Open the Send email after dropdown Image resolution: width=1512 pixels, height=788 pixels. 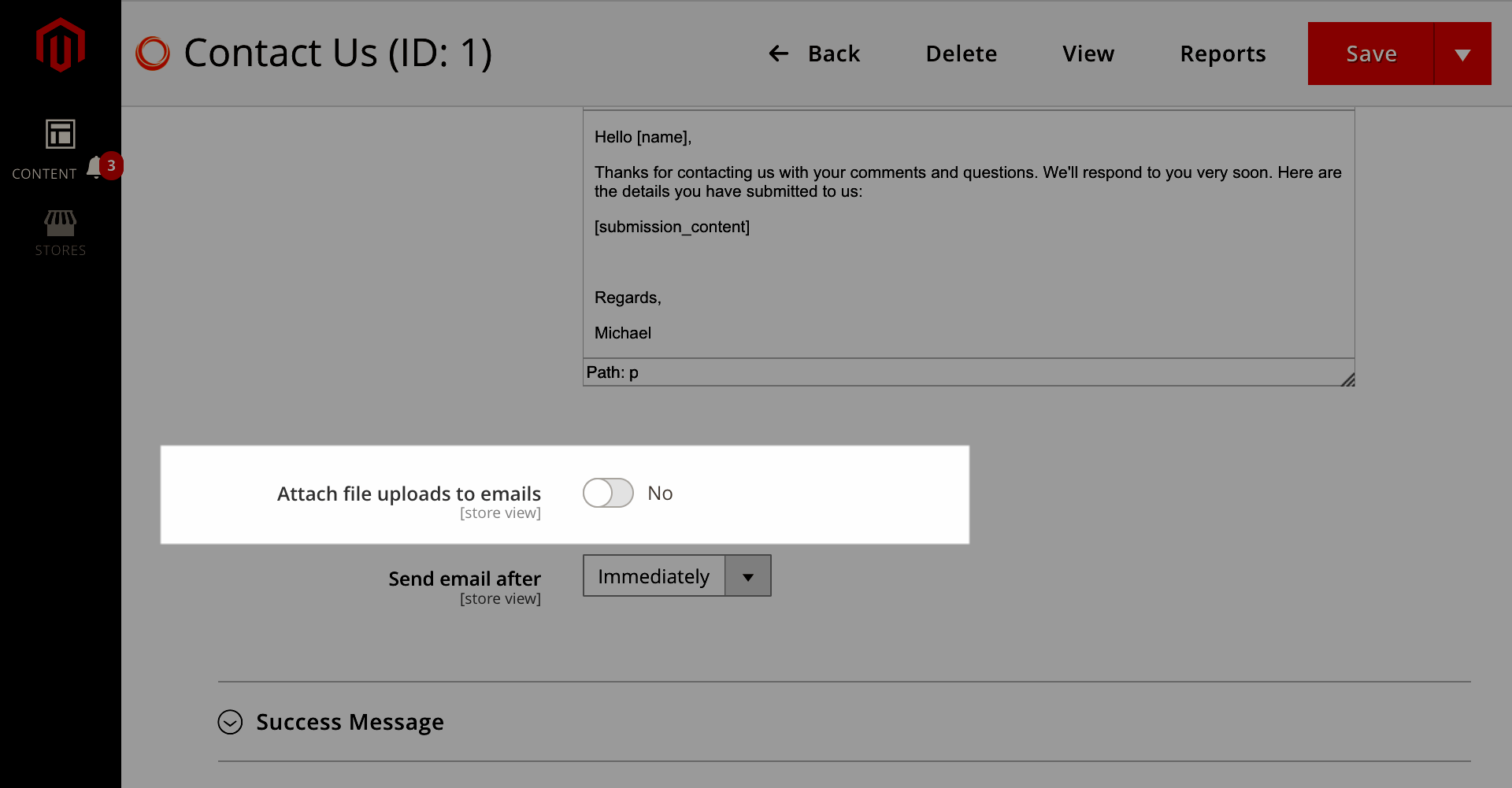coord(676,575)
